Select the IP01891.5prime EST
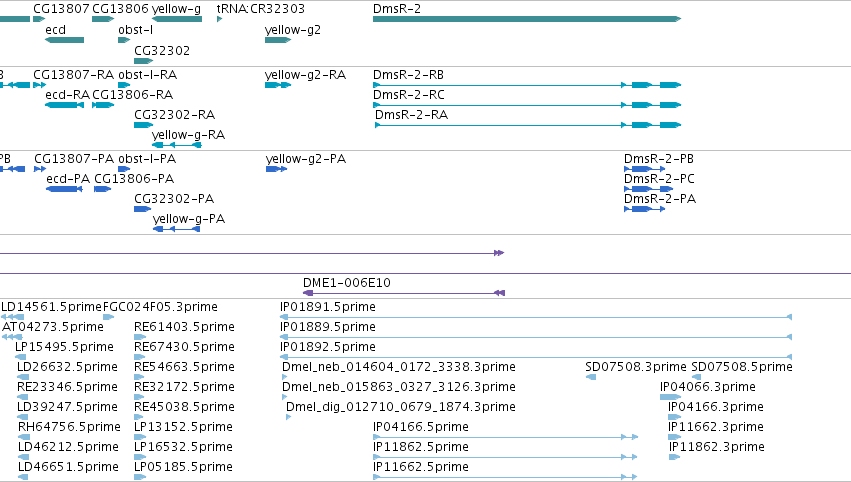 536,317
